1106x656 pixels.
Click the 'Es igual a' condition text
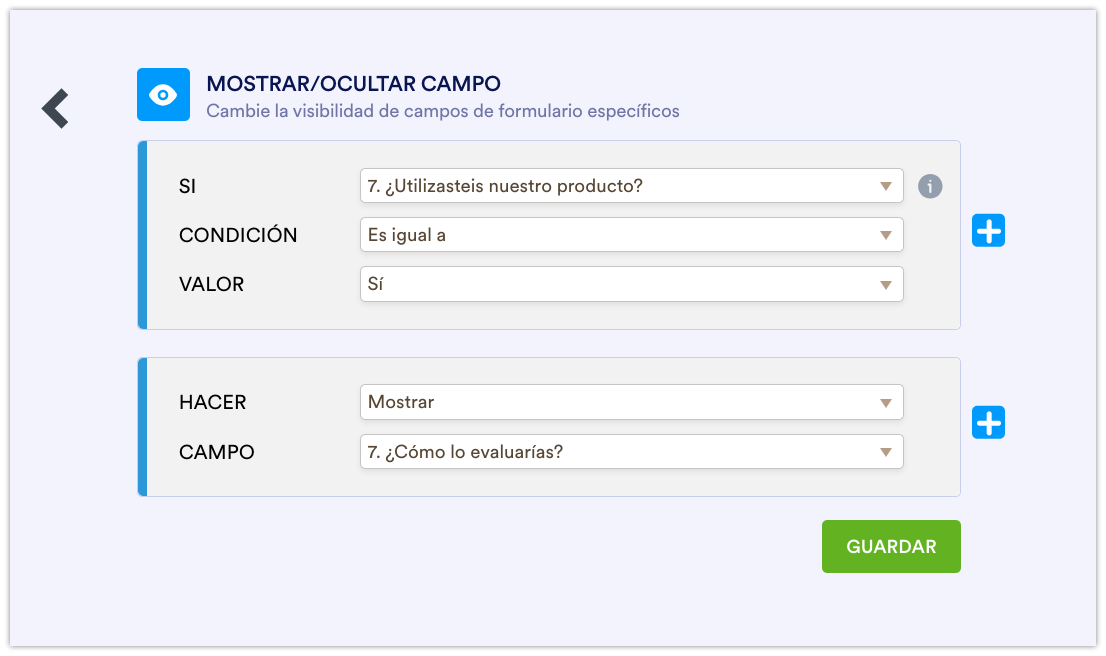tap(407, 235)
